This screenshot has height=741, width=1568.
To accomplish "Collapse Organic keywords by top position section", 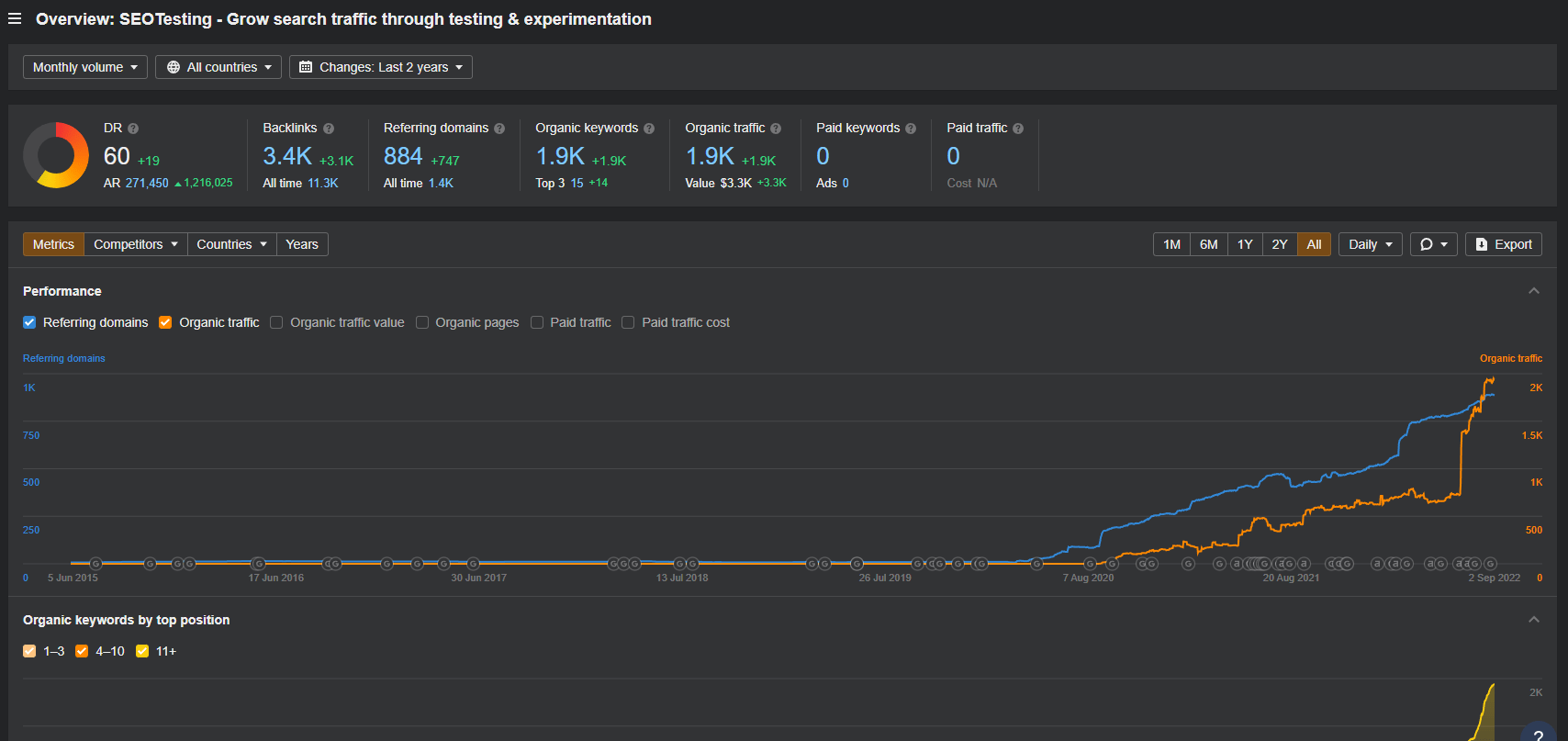I will click(x=1533, y=620).
